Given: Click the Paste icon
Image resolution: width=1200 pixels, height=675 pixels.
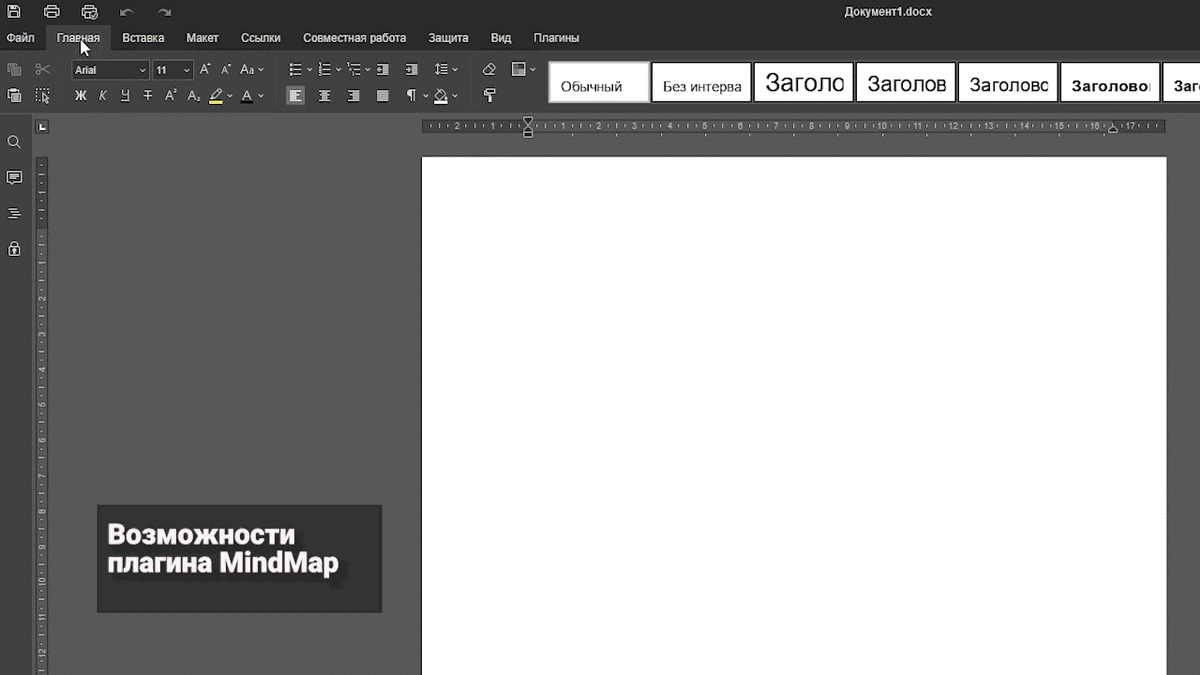Looking at the screenshot, I should pos(14,96).
